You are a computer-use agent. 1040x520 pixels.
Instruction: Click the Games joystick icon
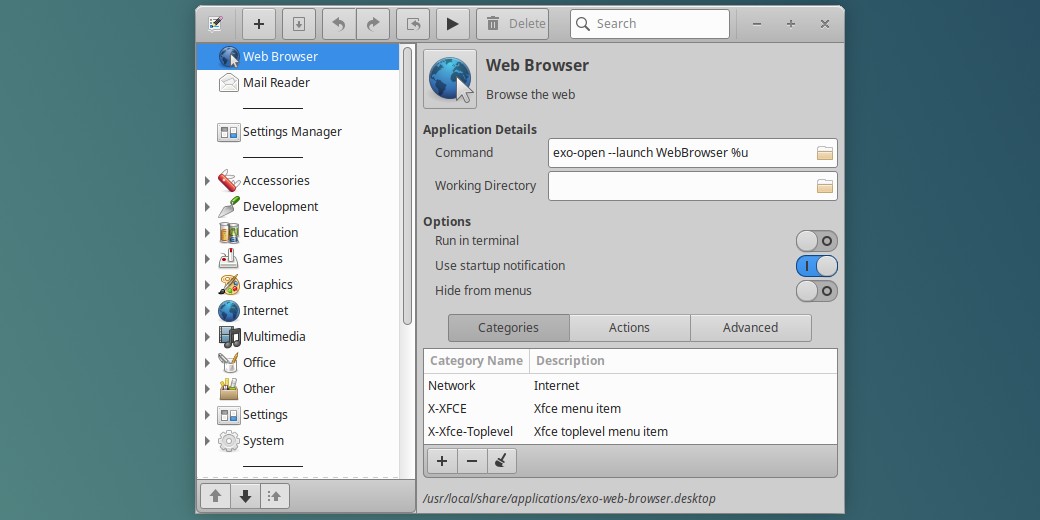point(229,259)
